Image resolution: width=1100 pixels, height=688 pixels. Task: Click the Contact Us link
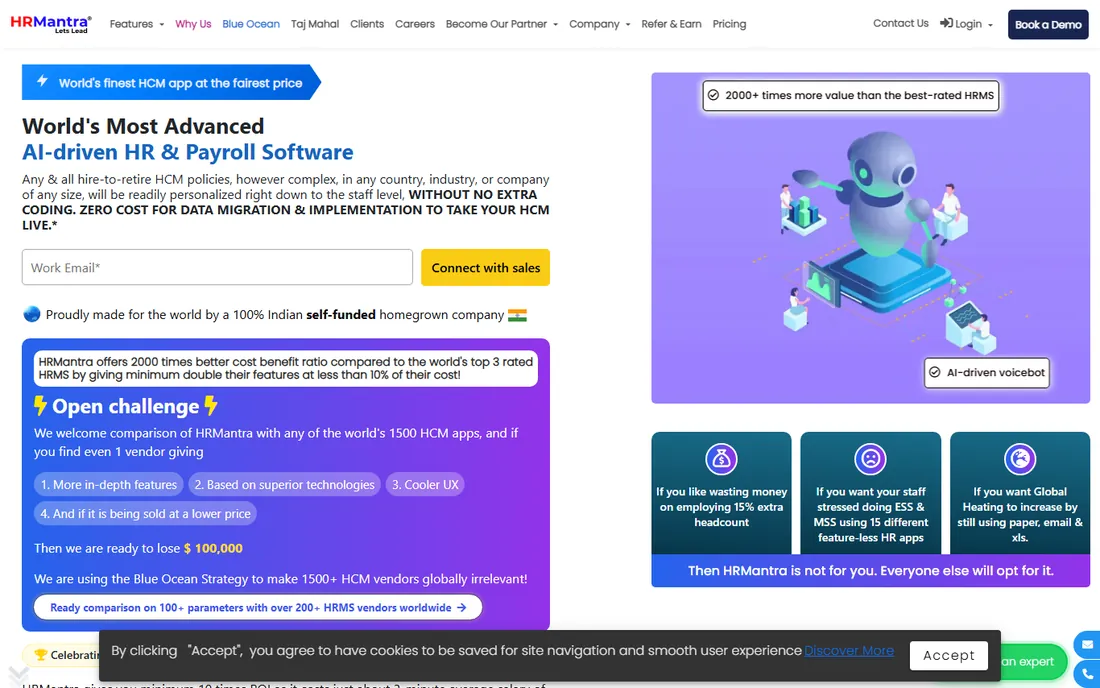click(900, 23)
